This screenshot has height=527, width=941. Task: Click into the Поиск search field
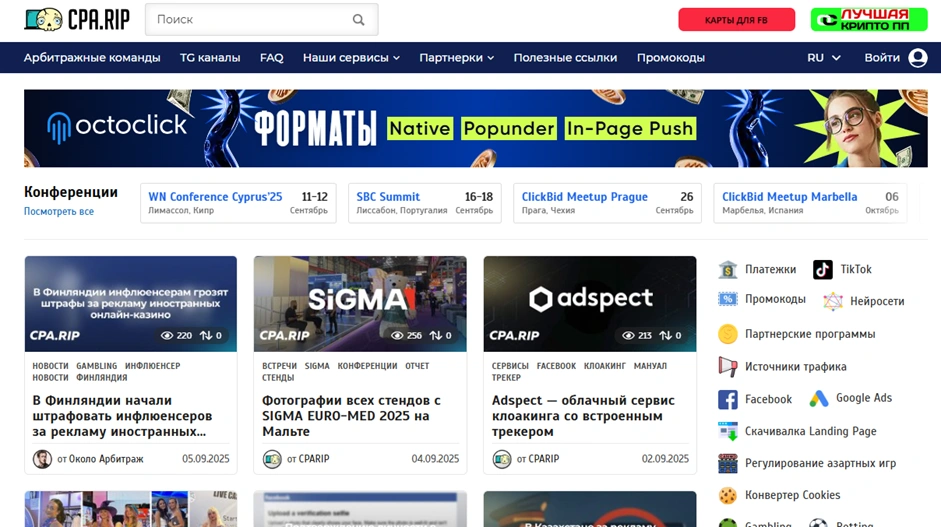[250, 20]
